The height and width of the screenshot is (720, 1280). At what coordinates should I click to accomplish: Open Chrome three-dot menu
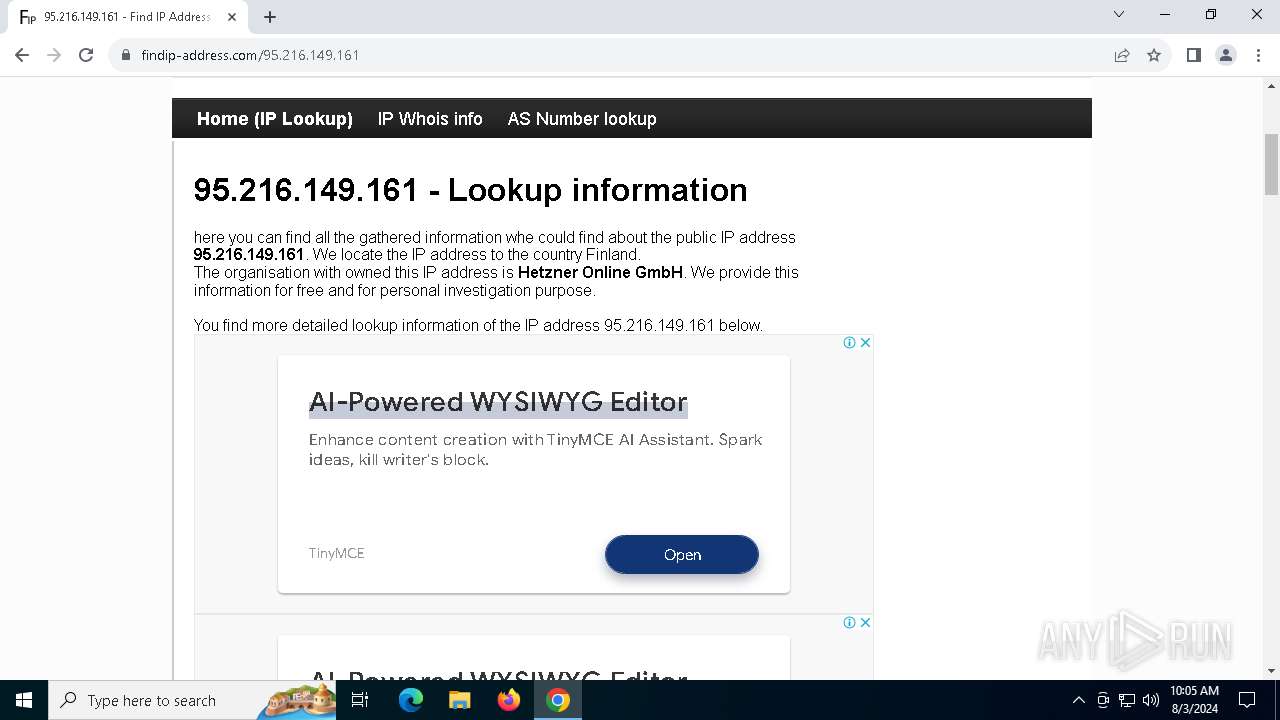[1258, 55]
